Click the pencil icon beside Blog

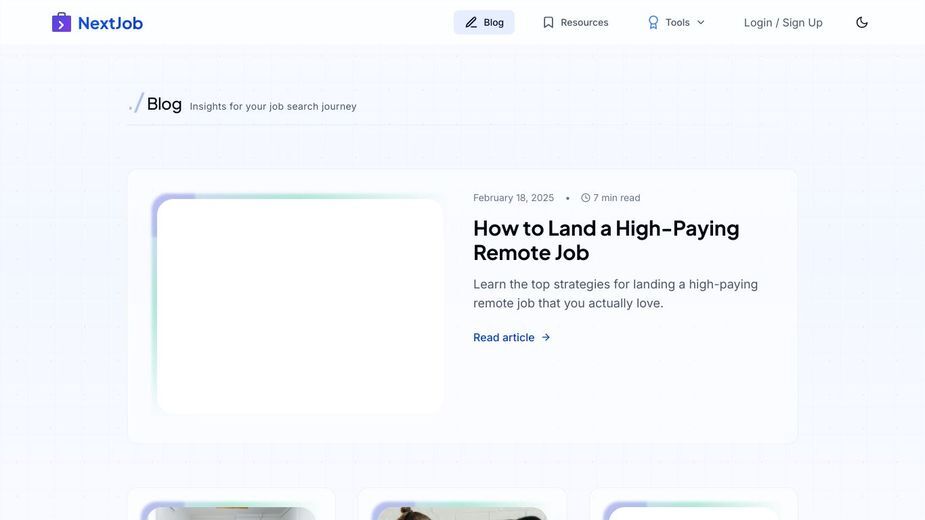pyautogui.click(x=471, y=22)
